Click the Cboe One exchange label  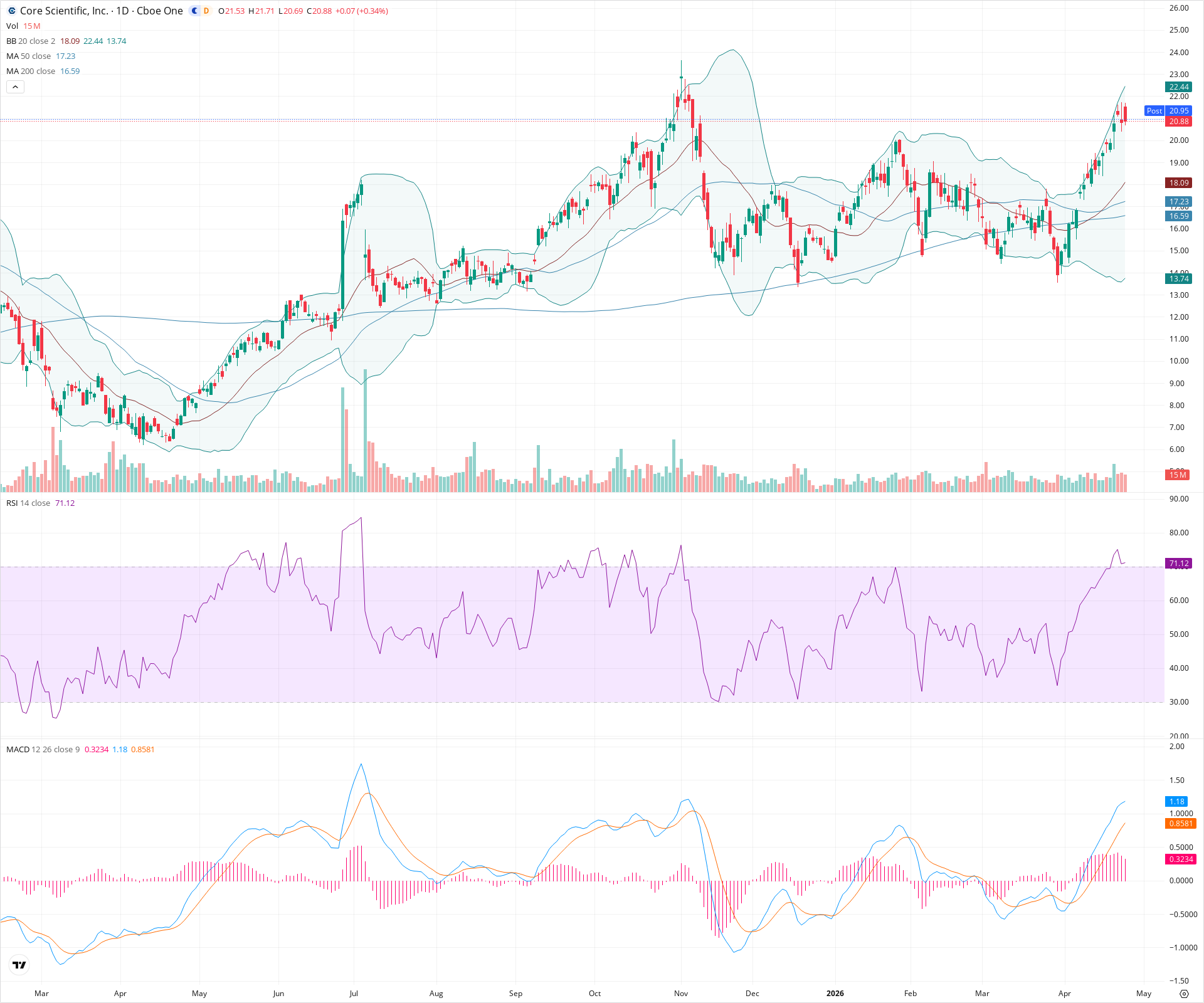click(x=159, y=11)
